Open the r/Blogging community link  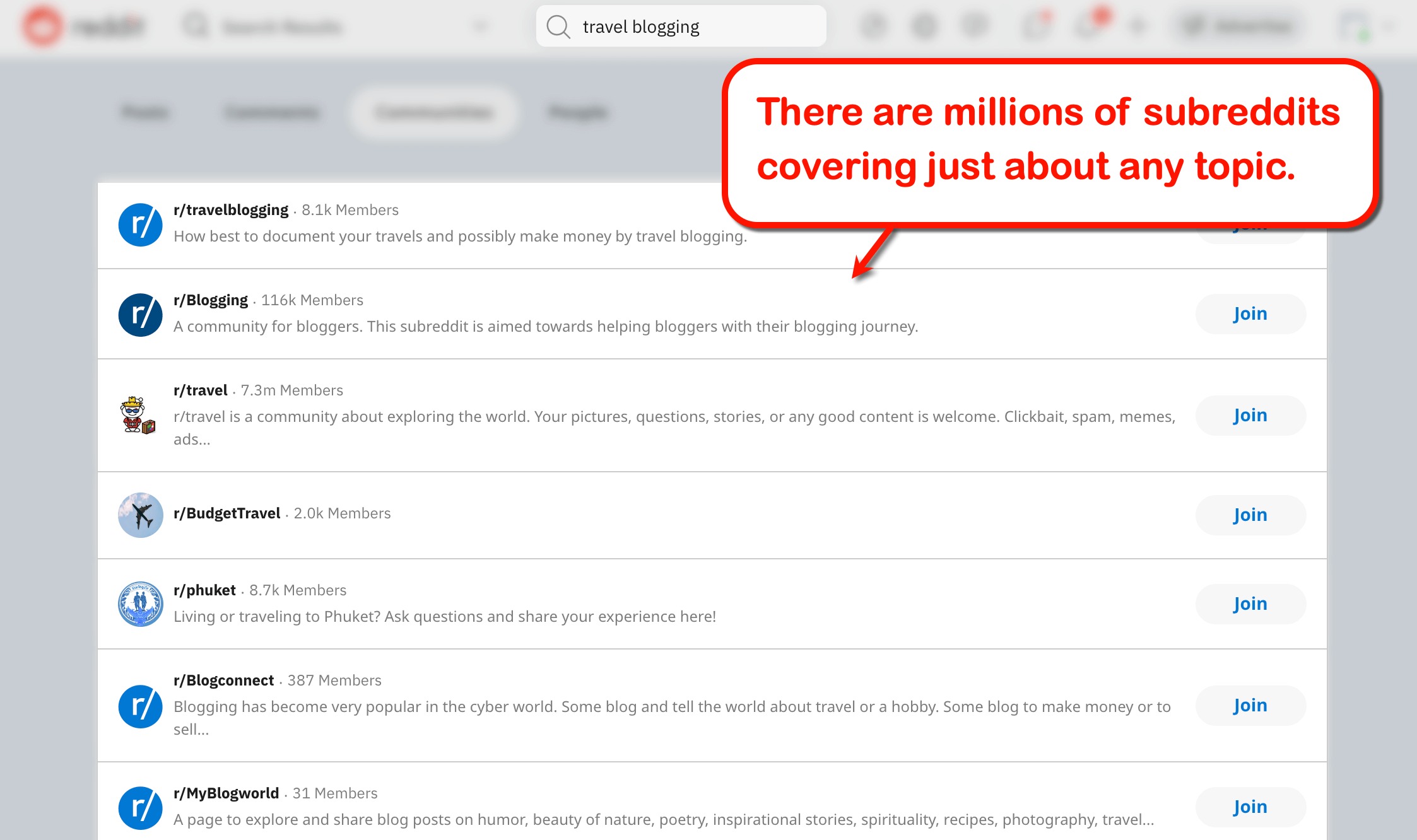pyautogui.click(x=211, y=300)
